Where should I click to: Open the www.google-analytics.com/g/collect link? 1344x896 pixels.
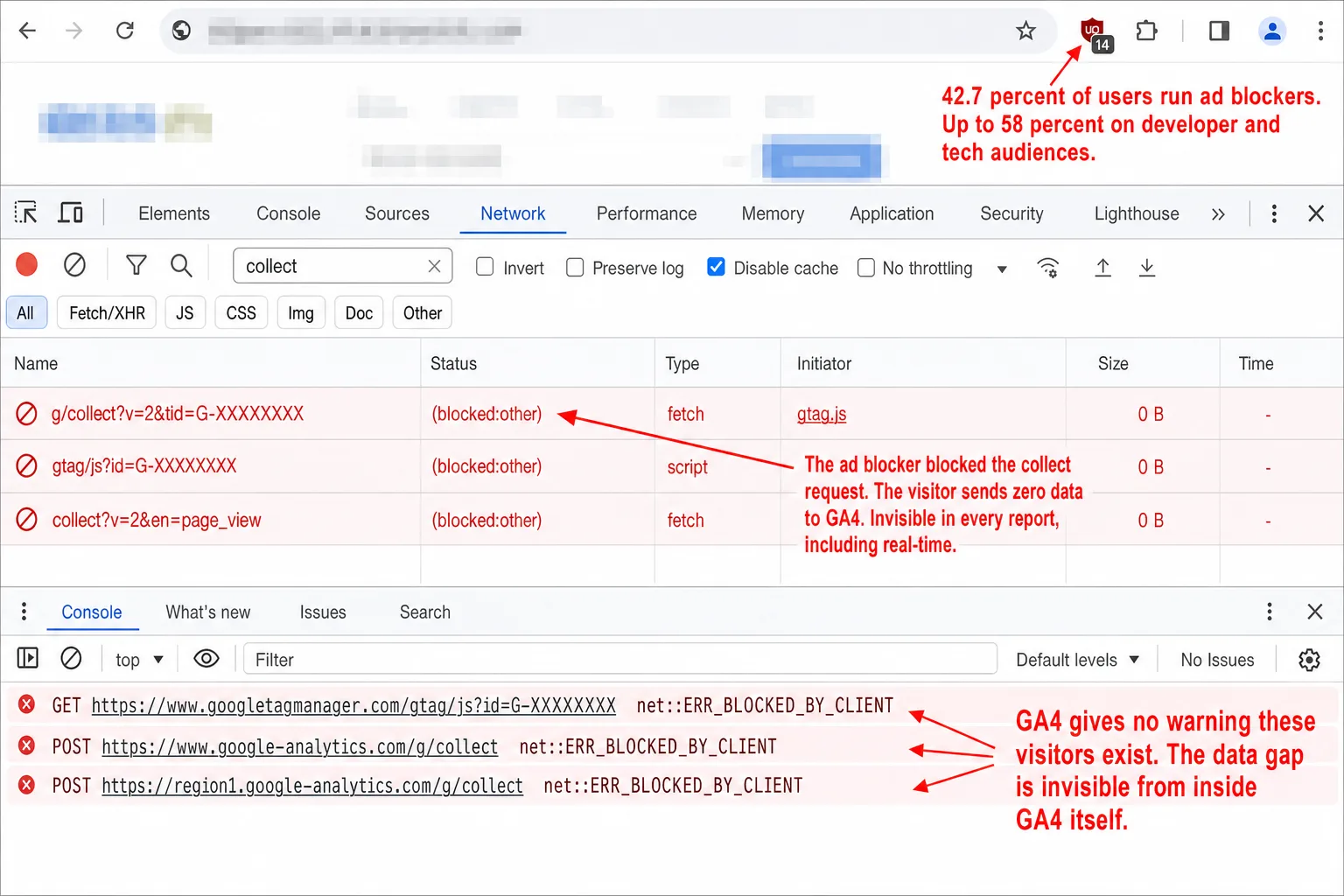300,746
